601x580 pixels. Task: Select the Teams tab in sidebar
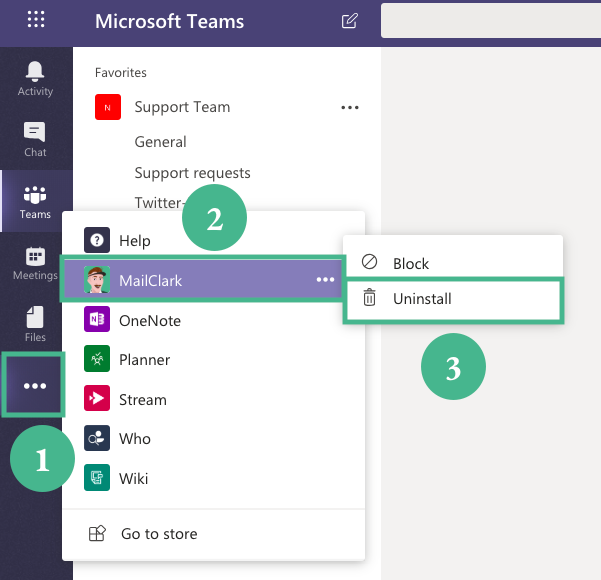[35, 201]
